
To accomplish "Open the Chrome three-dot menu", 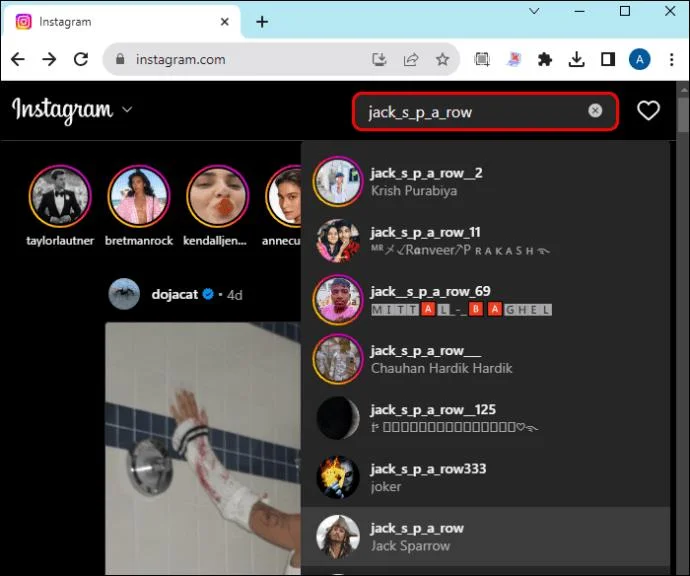I will tap(672, 59).
